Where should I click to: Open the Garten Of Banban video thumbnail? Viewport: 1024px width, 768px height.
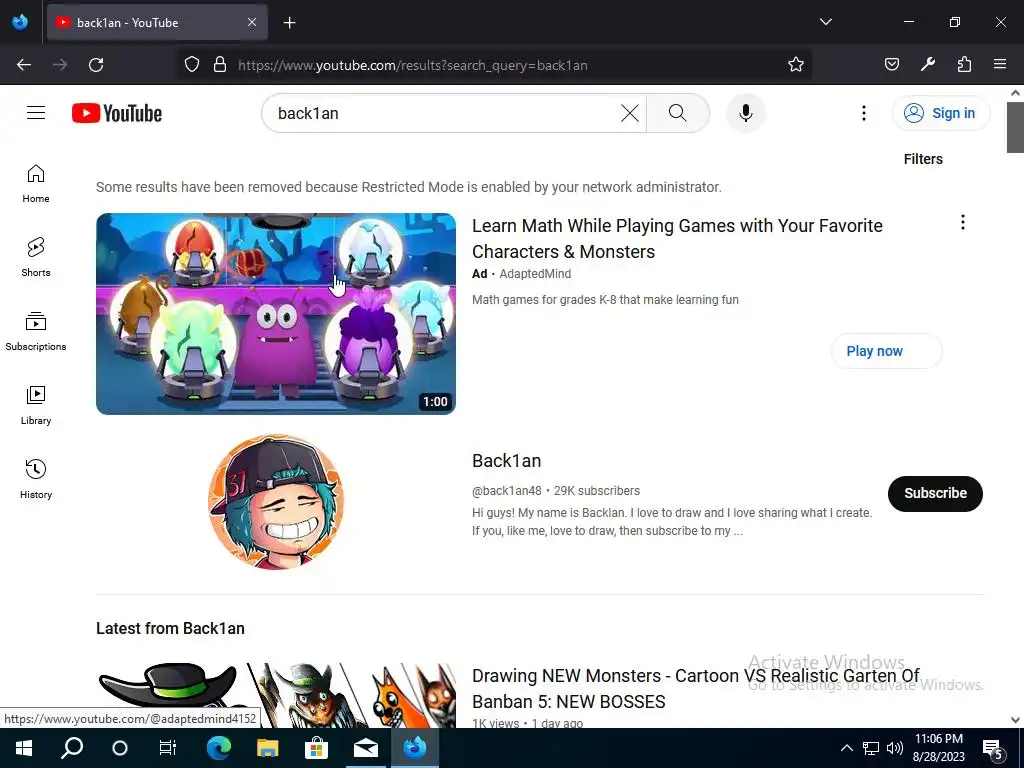(x=276, y=696)
